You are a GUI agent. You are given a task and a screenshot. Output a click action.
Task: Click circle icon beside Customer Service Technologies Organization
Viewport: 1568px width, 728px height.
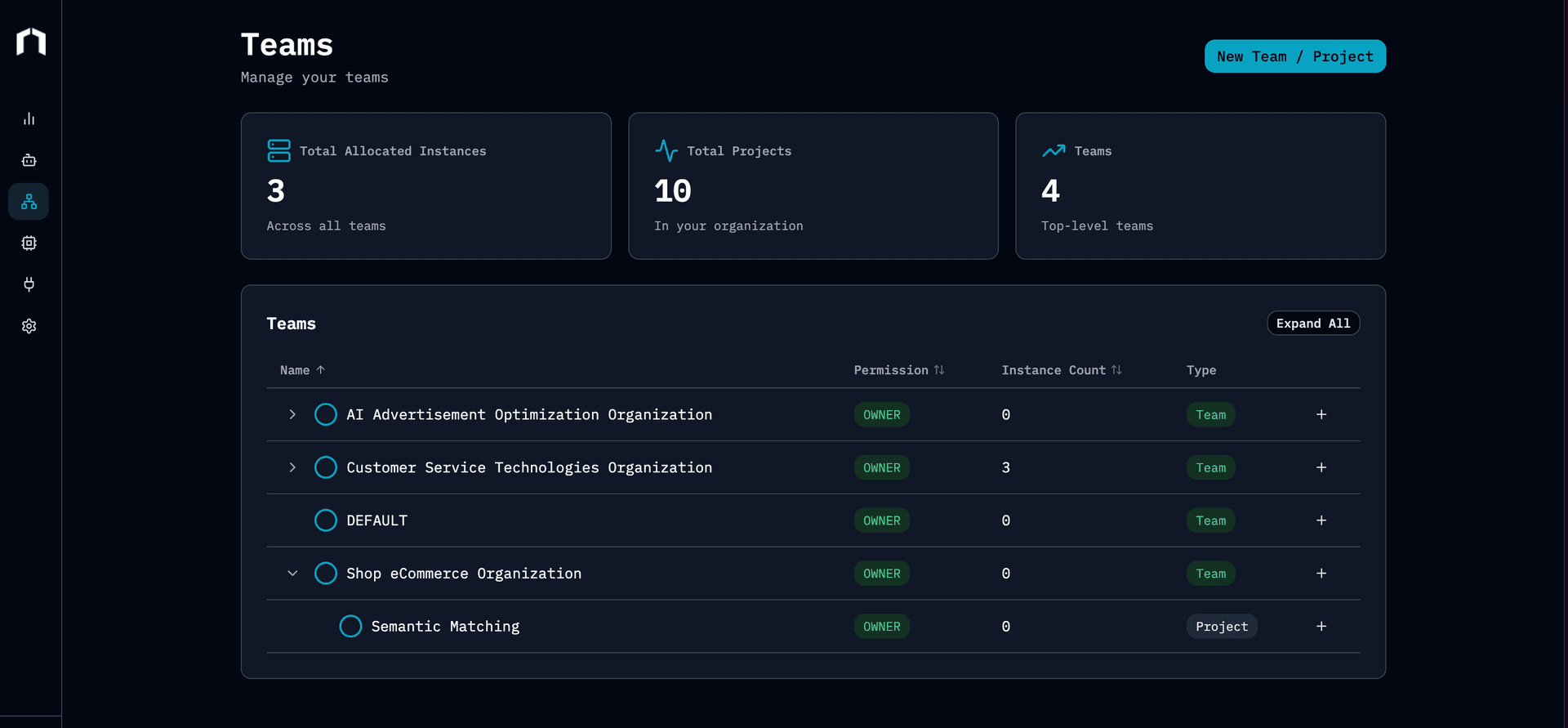pos(326,467)
